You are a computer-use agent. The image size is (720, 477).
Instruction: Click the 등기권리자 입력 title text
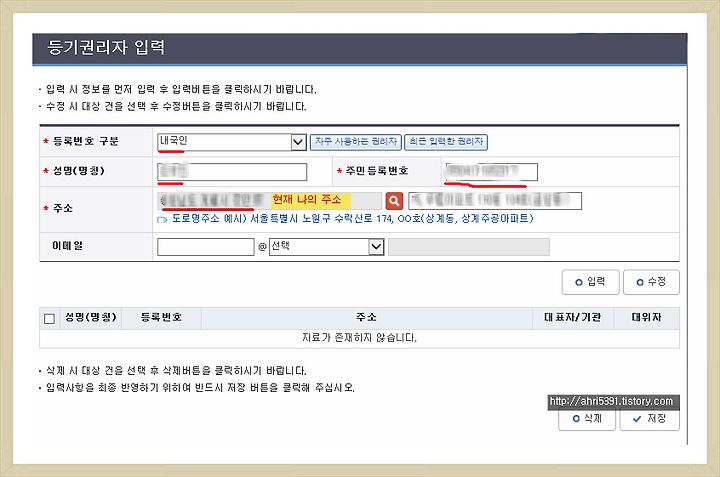(106, 48)
